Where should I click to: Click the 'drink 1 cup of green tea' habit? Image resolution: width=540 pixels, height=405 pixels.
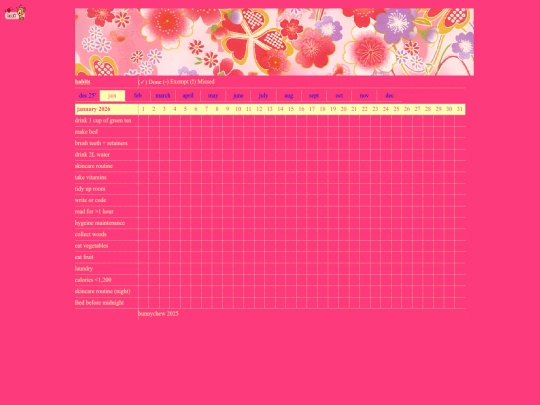[x=103, y=121]
